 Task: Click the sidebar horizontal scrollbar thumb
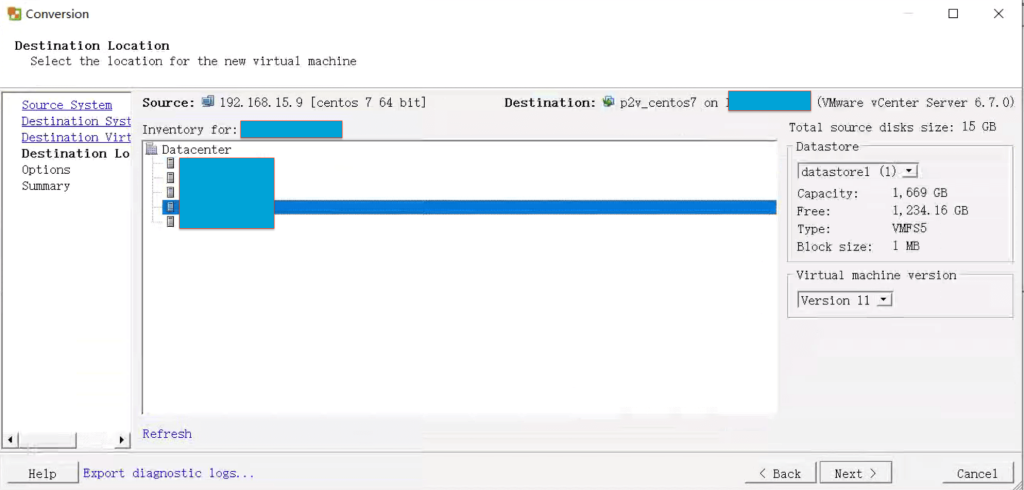coord(47,440)
